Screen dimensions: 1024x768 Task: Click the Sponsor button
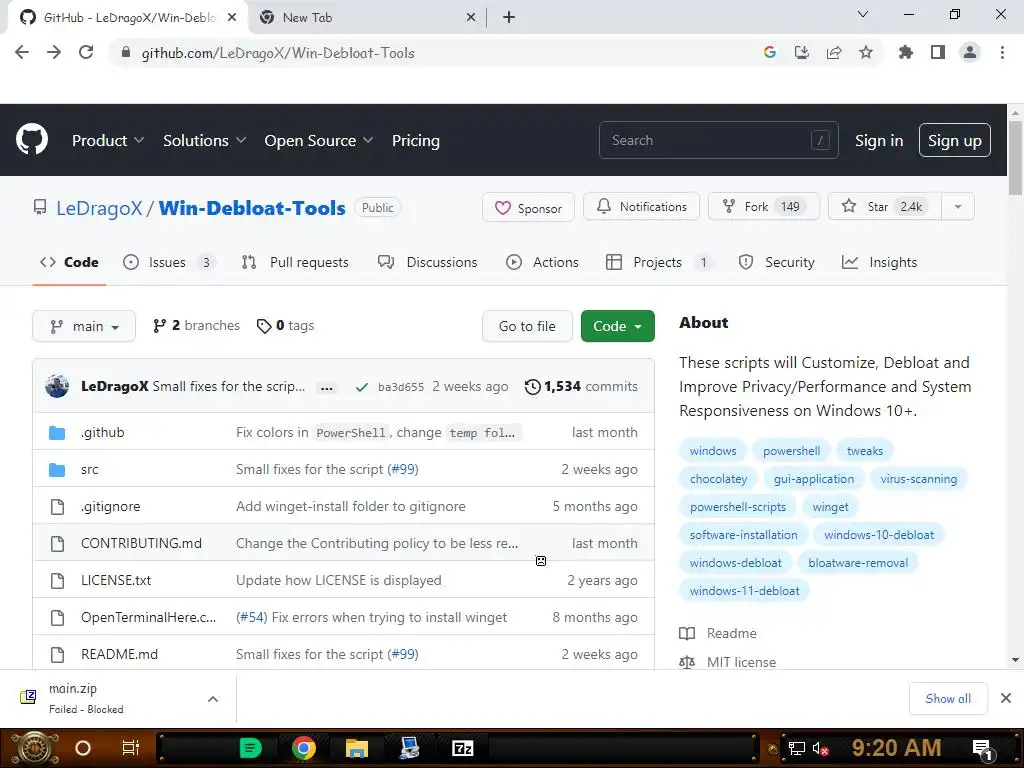528,208
